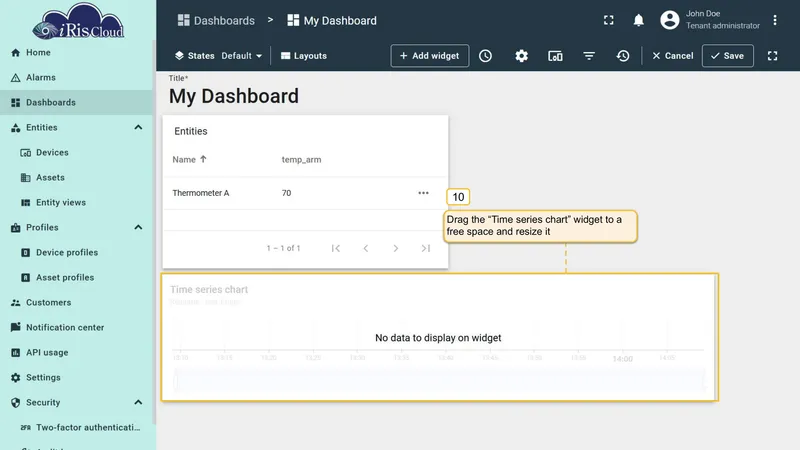Viewport: 800px width, 450px height.
Task: Go to next page of Entities
Action: coord(395,248)
